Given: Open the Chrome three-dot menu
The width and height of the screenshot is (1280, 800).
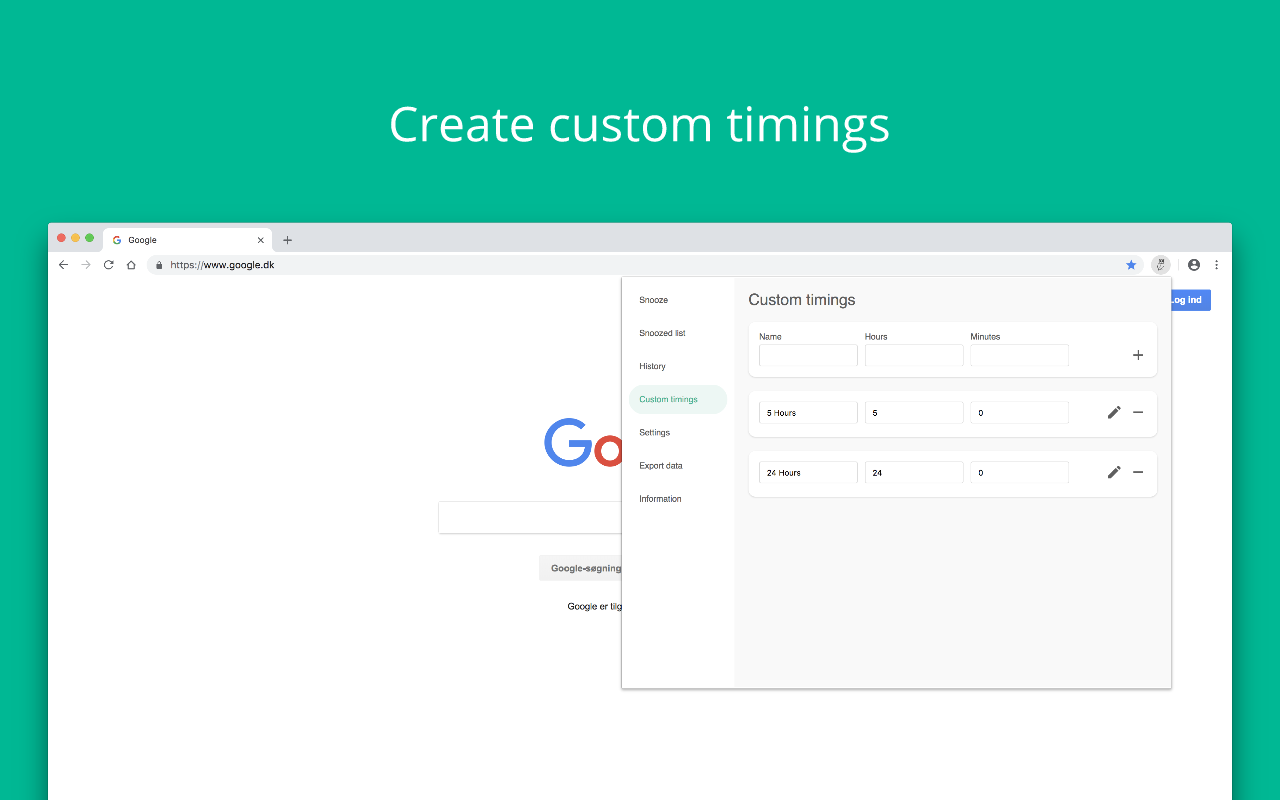Looking at the screenshot, I should (x=1216, y=265).
